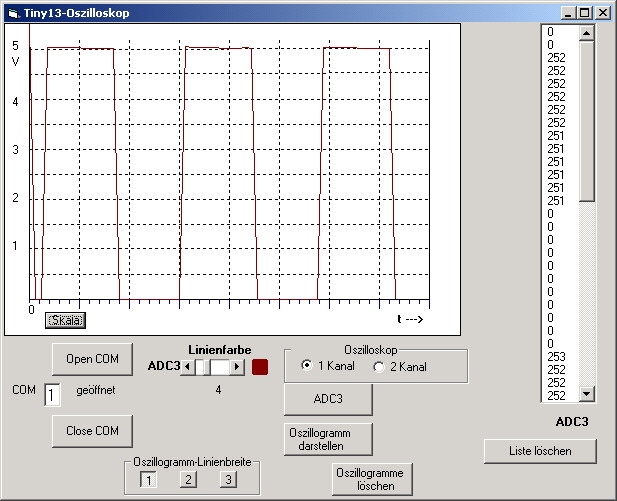The image size is (617, 501).
Task: Switch to 2 Kanal oscilloscope mode
Action: [x=379, y=367]
